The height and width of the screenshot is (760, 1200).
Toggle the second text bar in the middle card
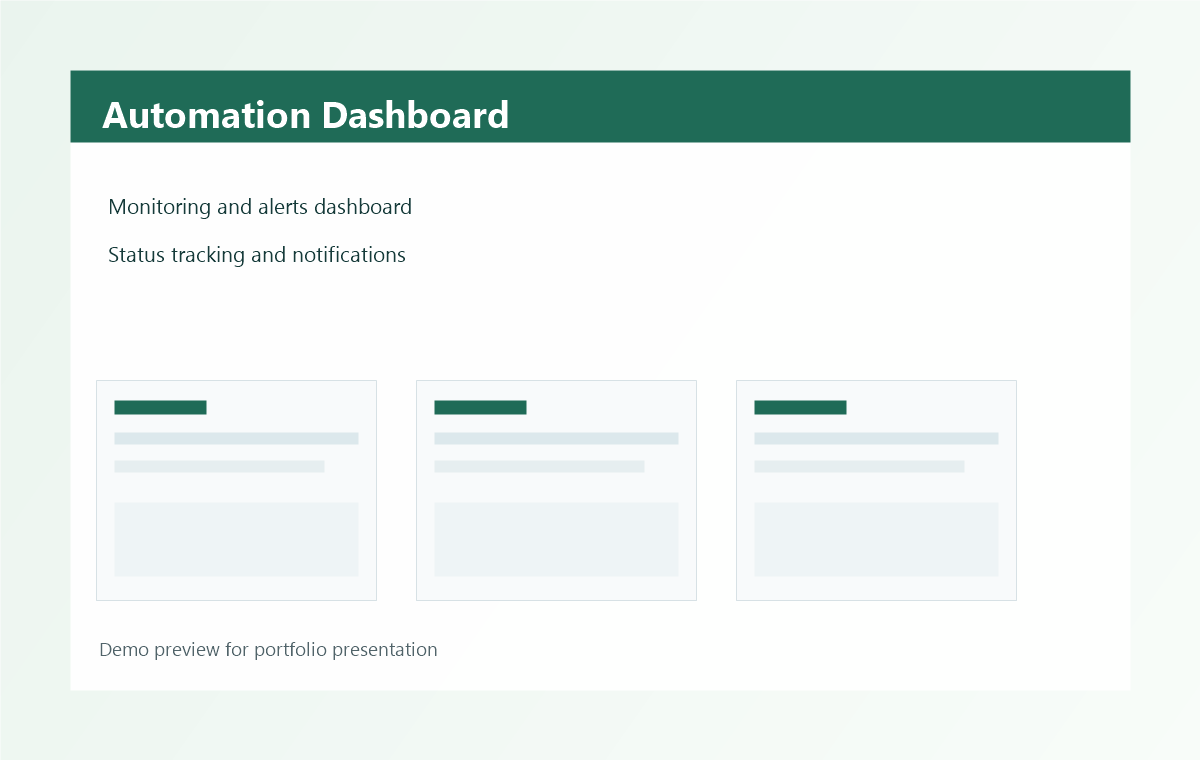click(x=540, y=466)
